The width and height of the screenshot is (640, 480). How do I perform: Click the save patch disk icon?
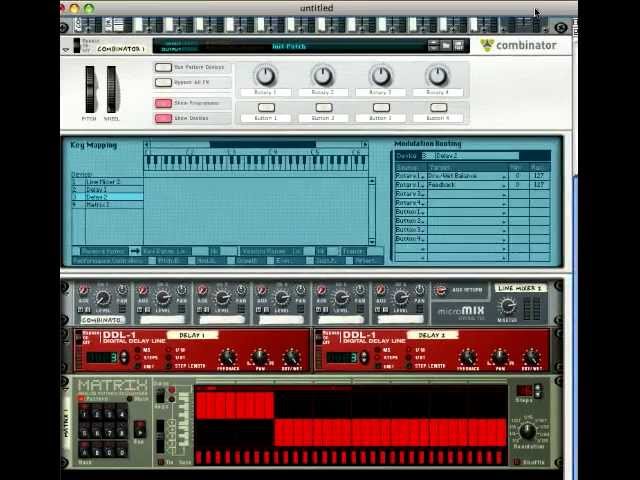coord(459,45)
